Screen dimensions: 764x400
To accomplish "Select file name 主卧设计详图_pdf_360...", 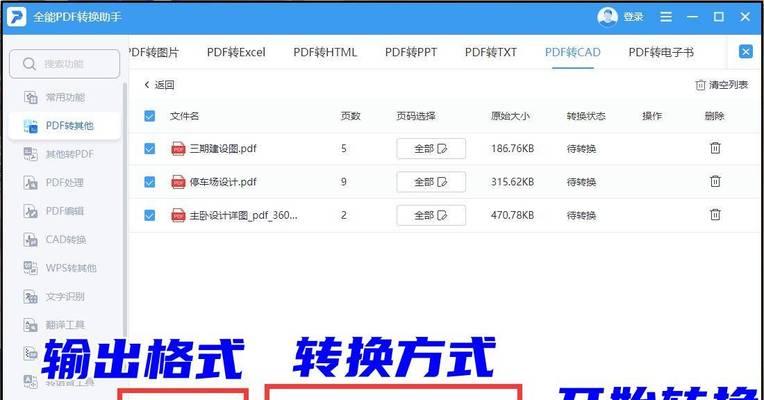I will pos(243,215).
